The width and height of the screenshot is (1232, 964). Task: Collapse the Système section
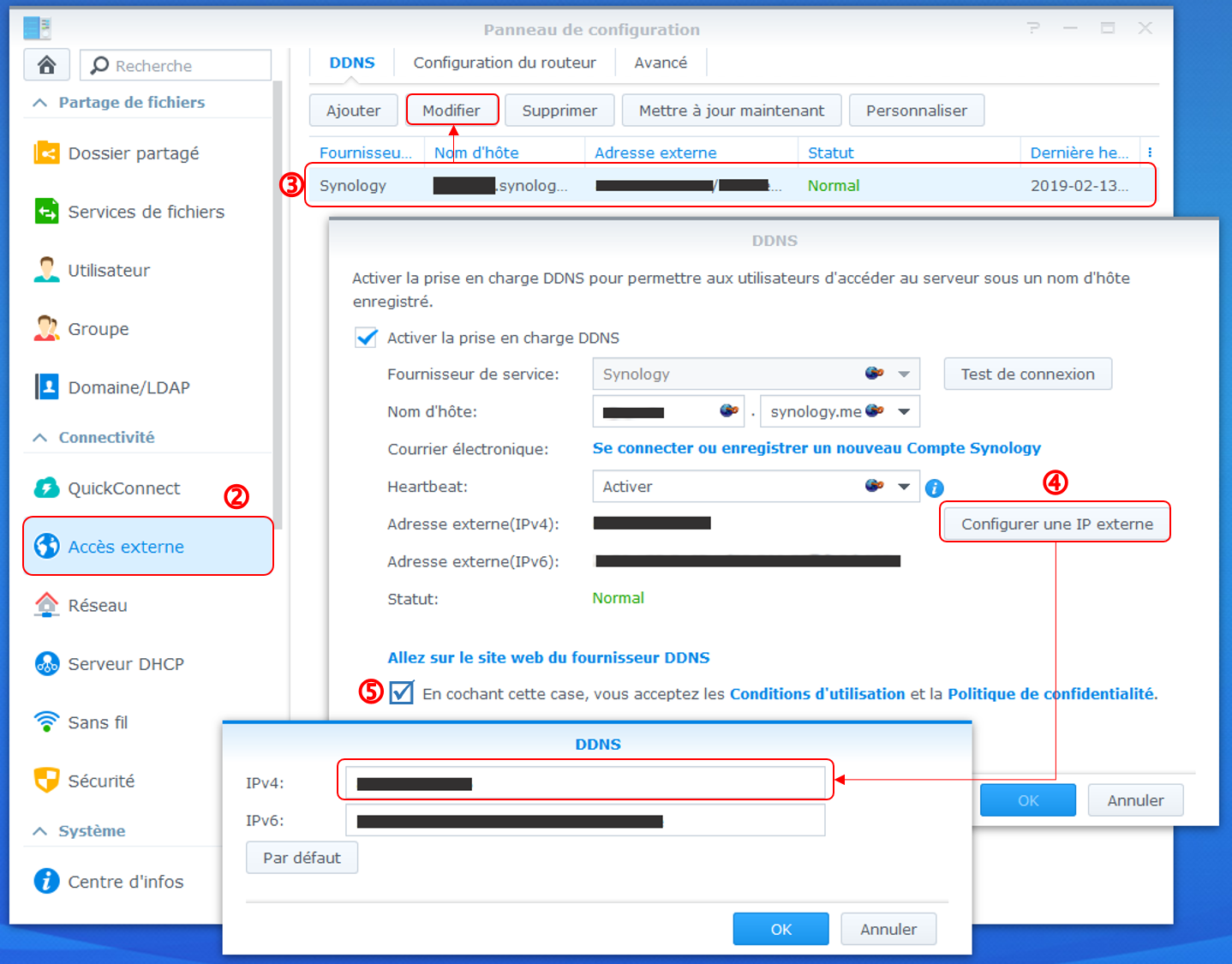point(39,831)
